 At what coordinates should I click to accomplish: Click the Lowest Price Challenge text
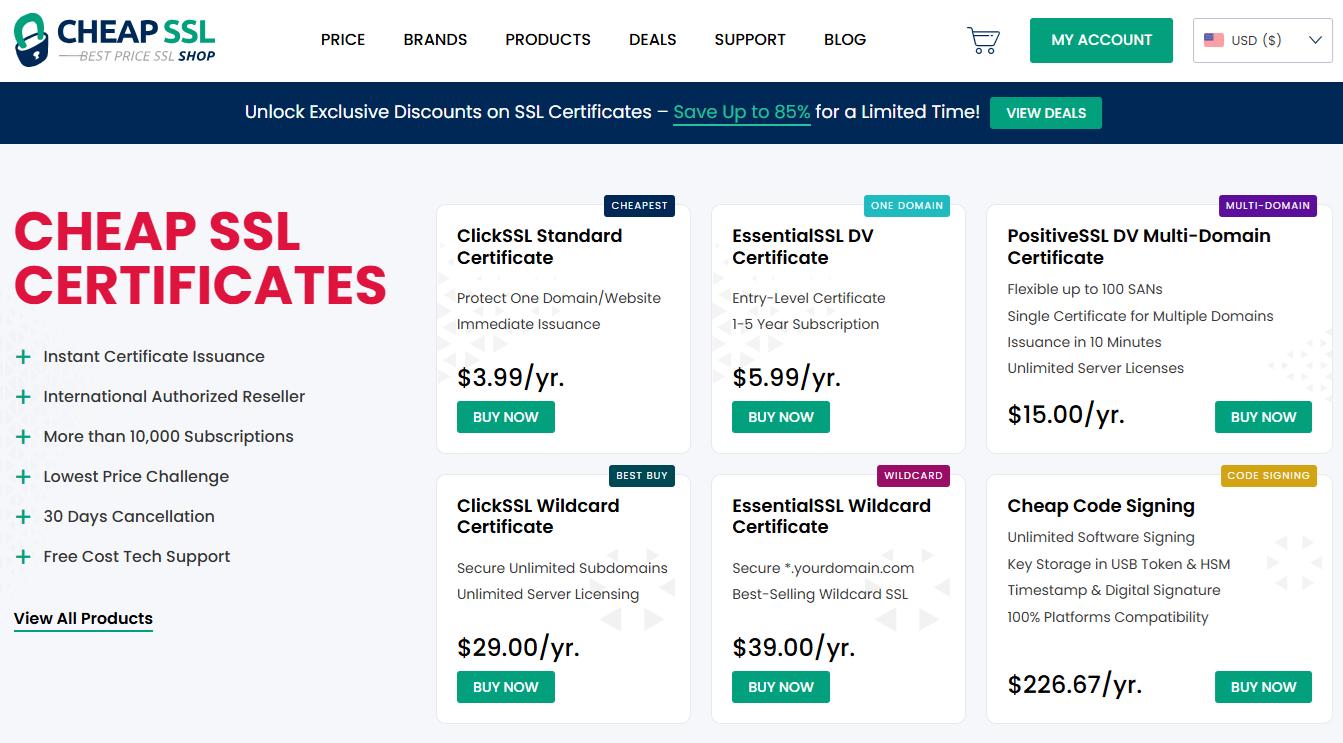136,477
